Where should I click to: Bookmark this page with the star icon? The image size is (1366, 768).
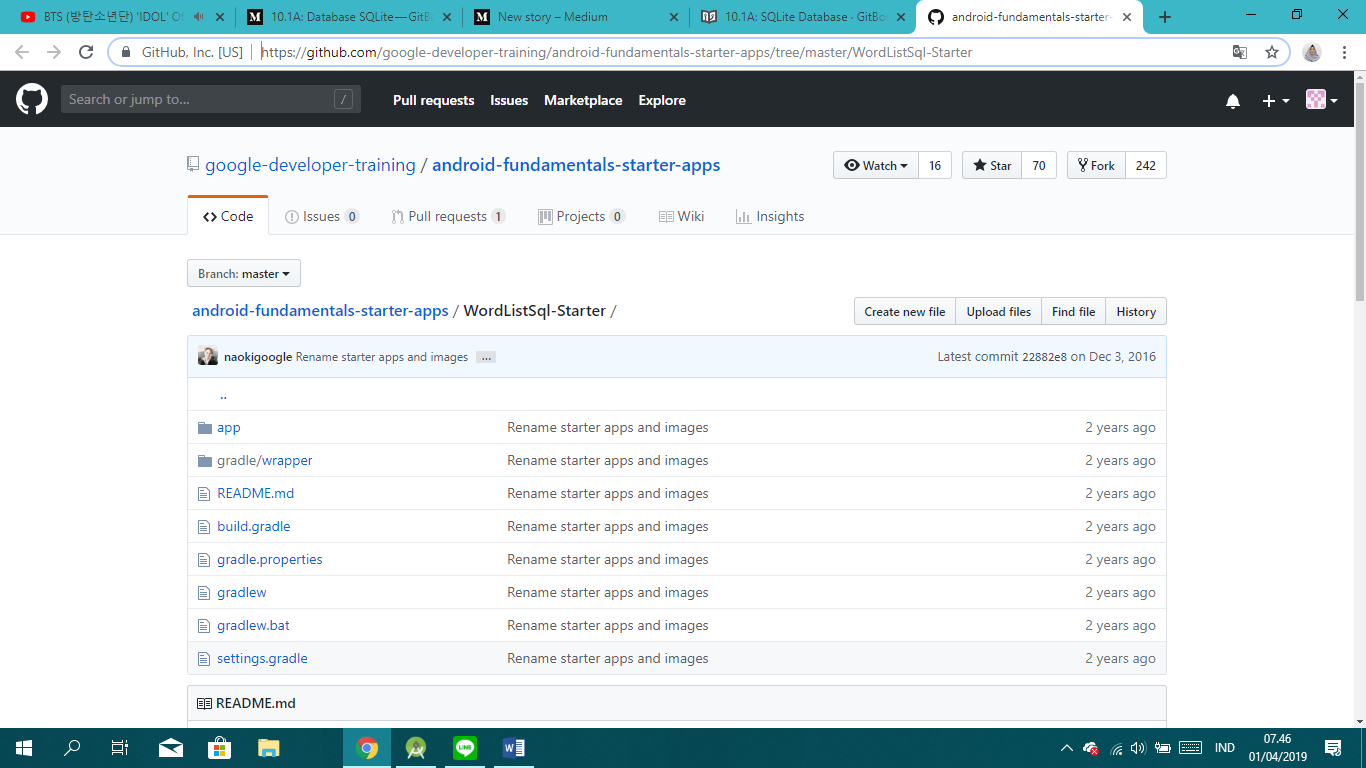coord(1271,52)
